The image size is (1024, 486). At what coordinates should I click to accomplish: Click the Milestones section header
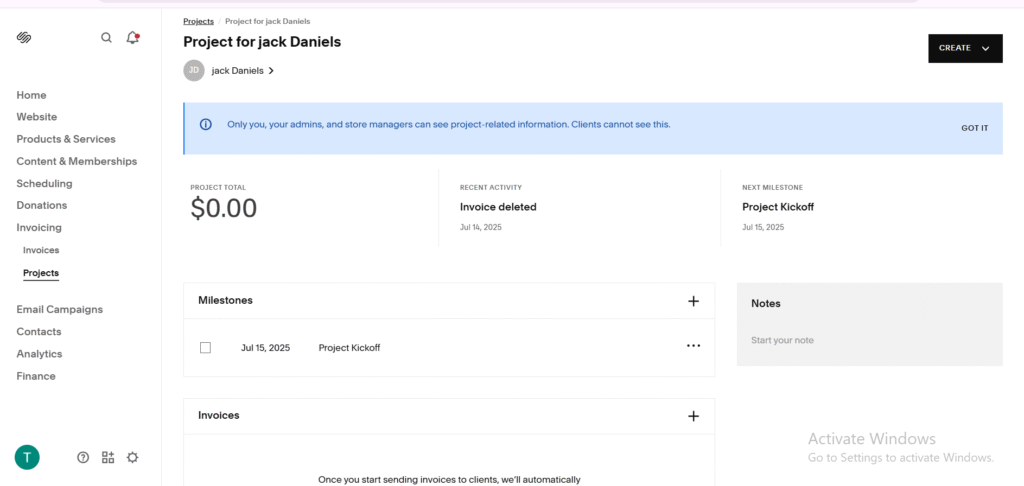coord(225,300)
